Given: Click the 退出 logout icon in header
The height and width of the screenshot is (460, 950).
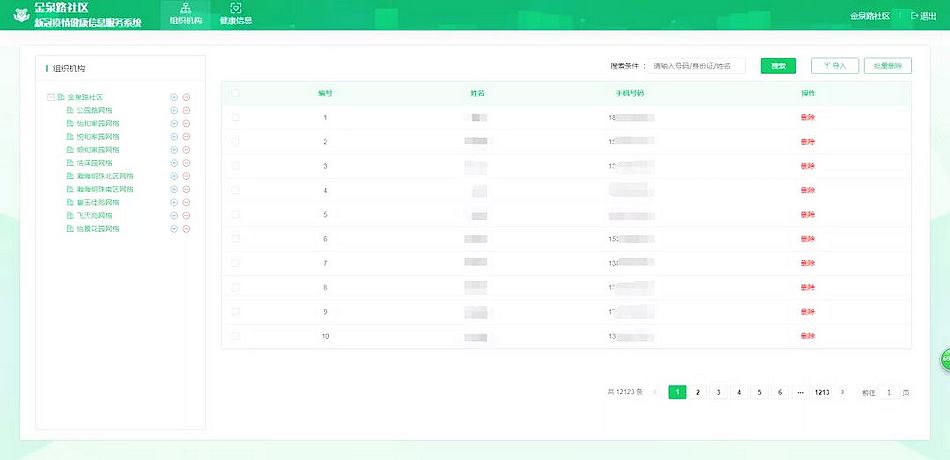Looking at the screenshot, I should click(915, 15).
